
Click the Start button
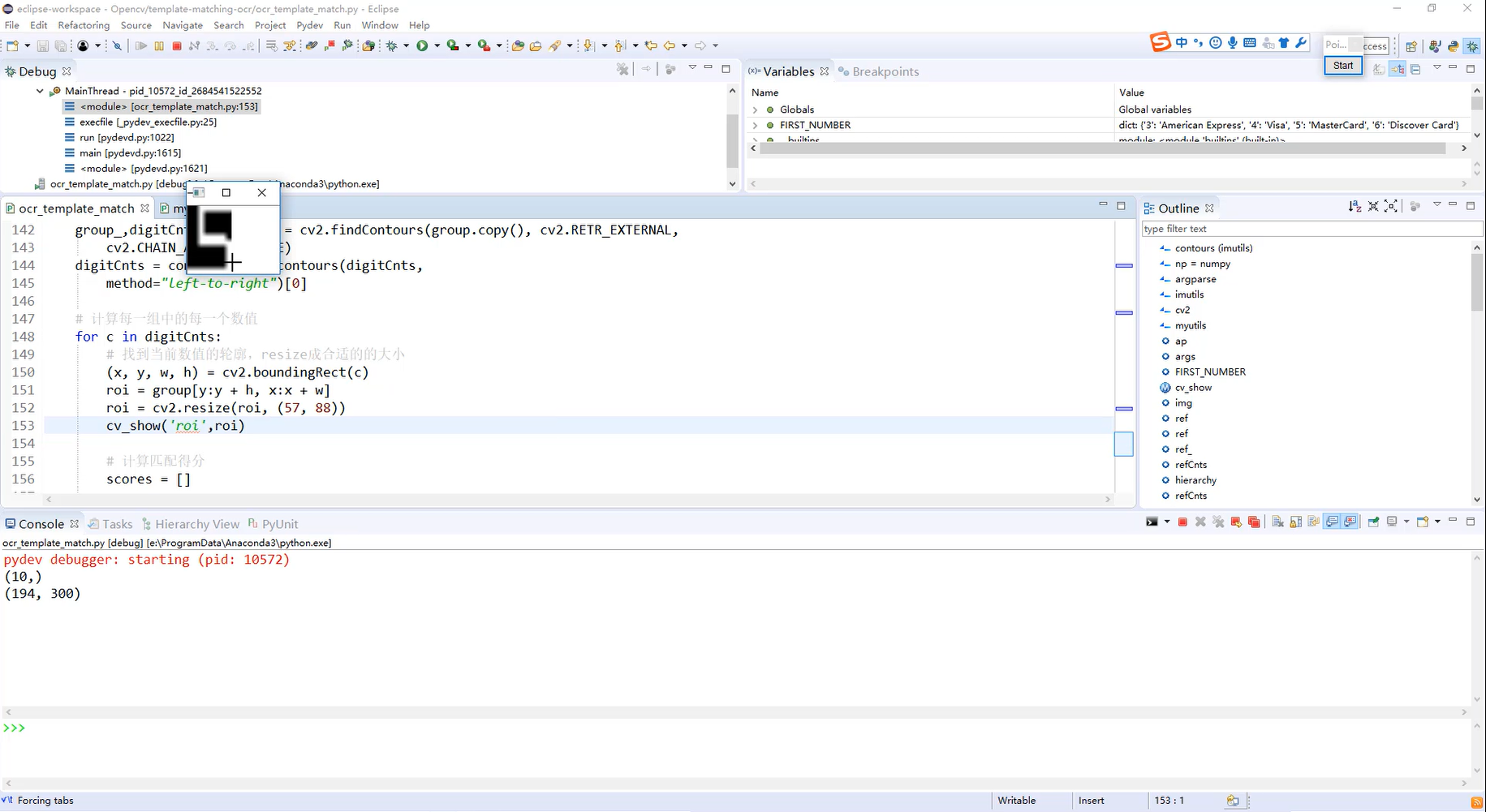coord(1343,66)
